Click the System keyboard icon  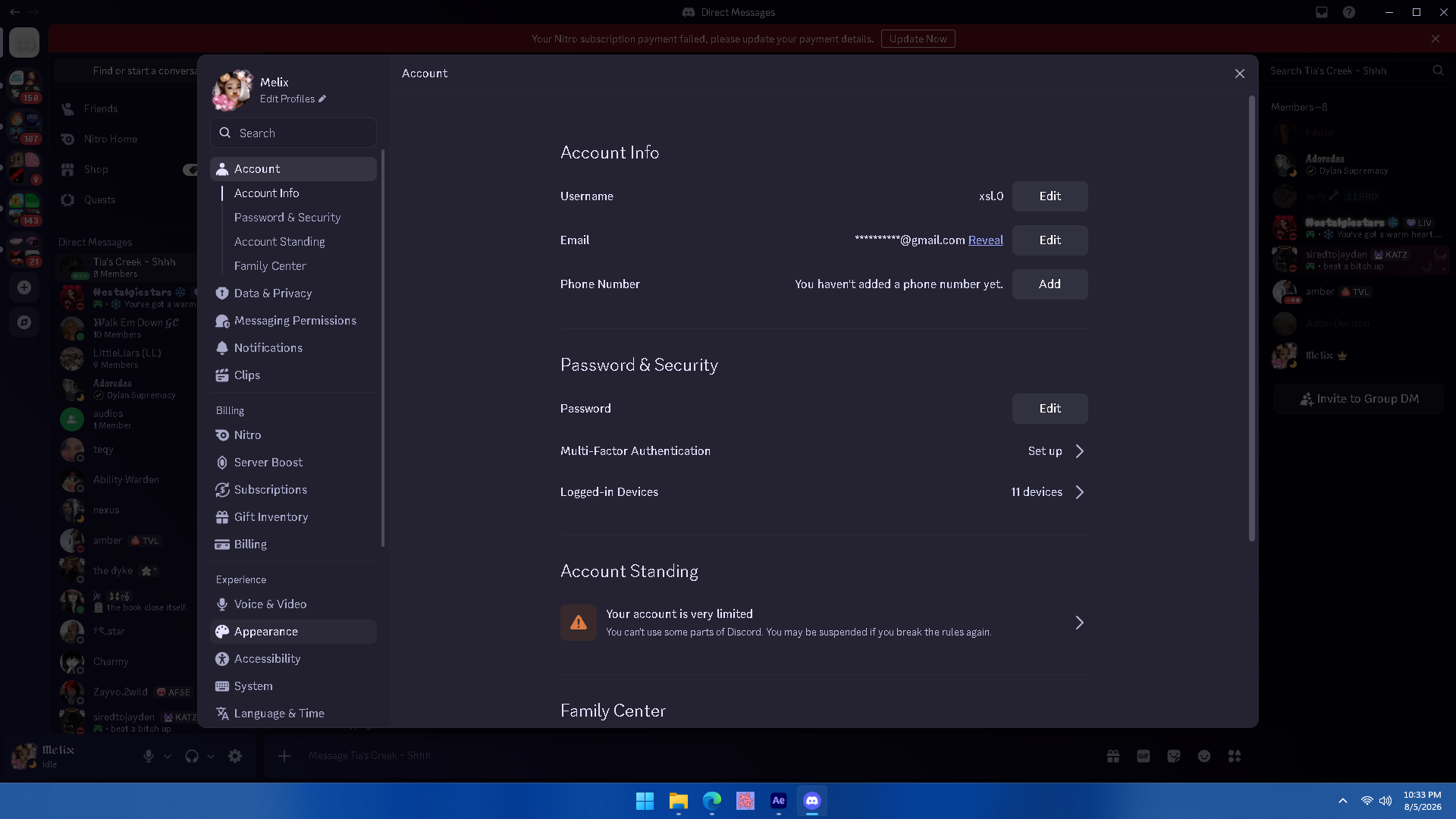[x=222, y=686]
